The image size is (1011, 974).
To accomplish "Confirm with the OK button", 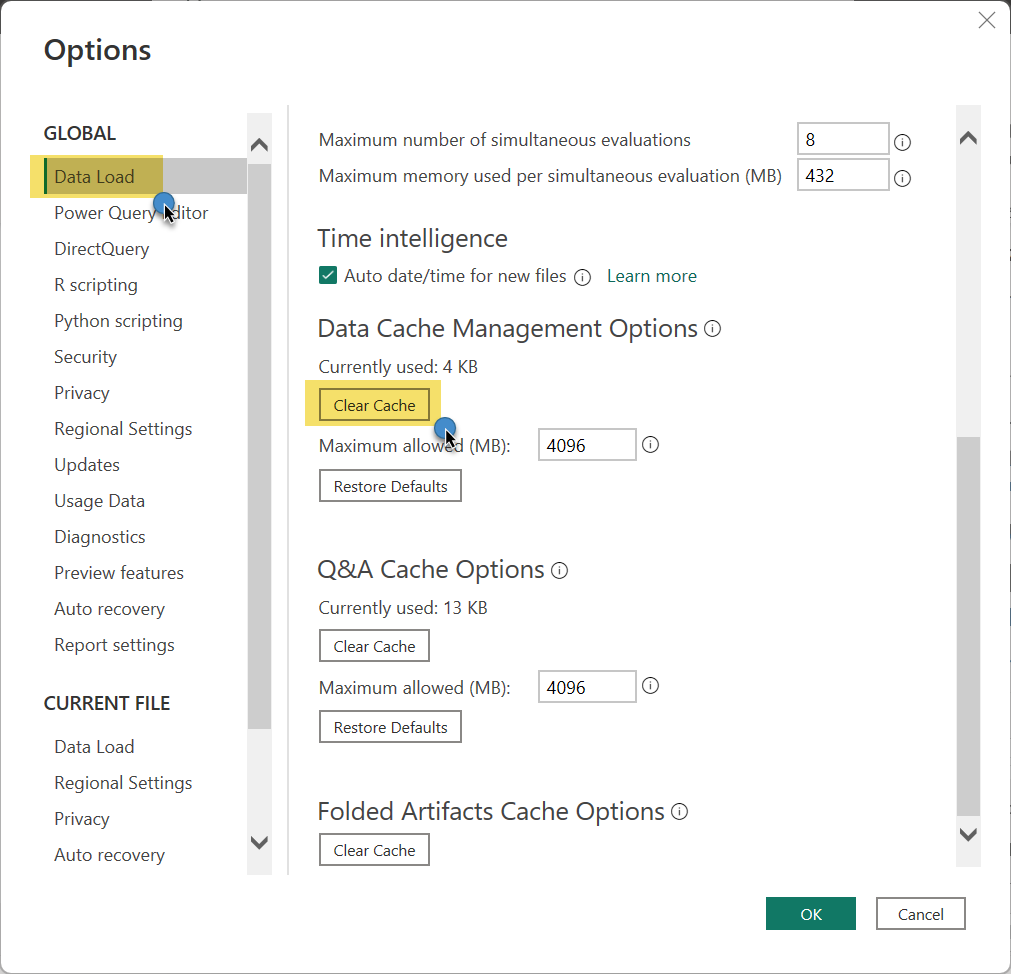I will [810, 914].
